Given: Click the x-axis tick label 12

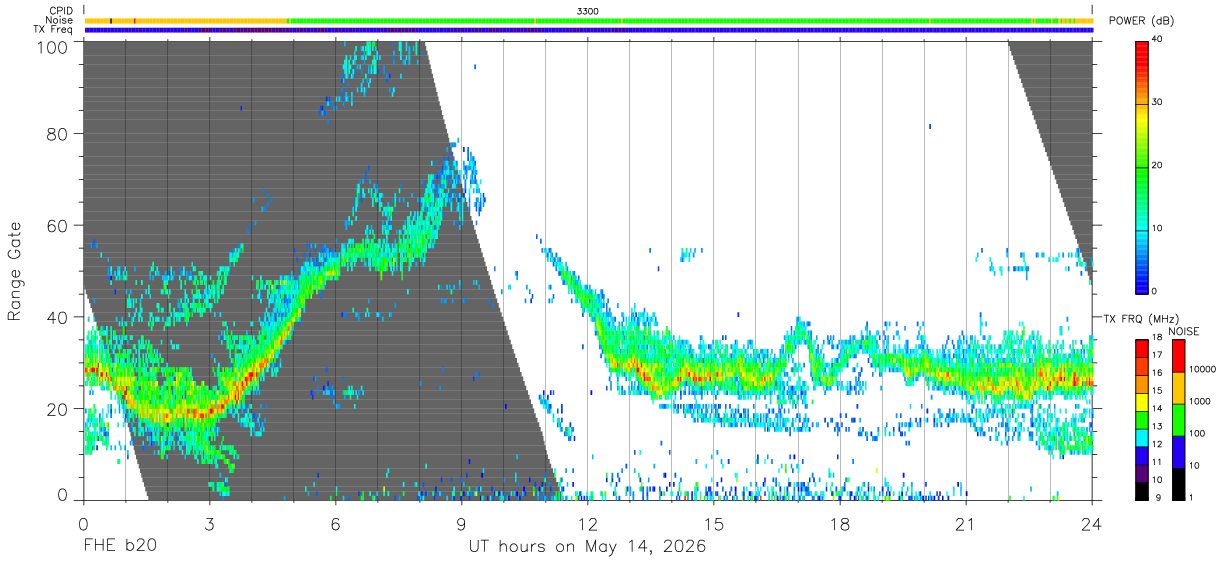Looking at the screenshot, I should [x=587, y=524].
